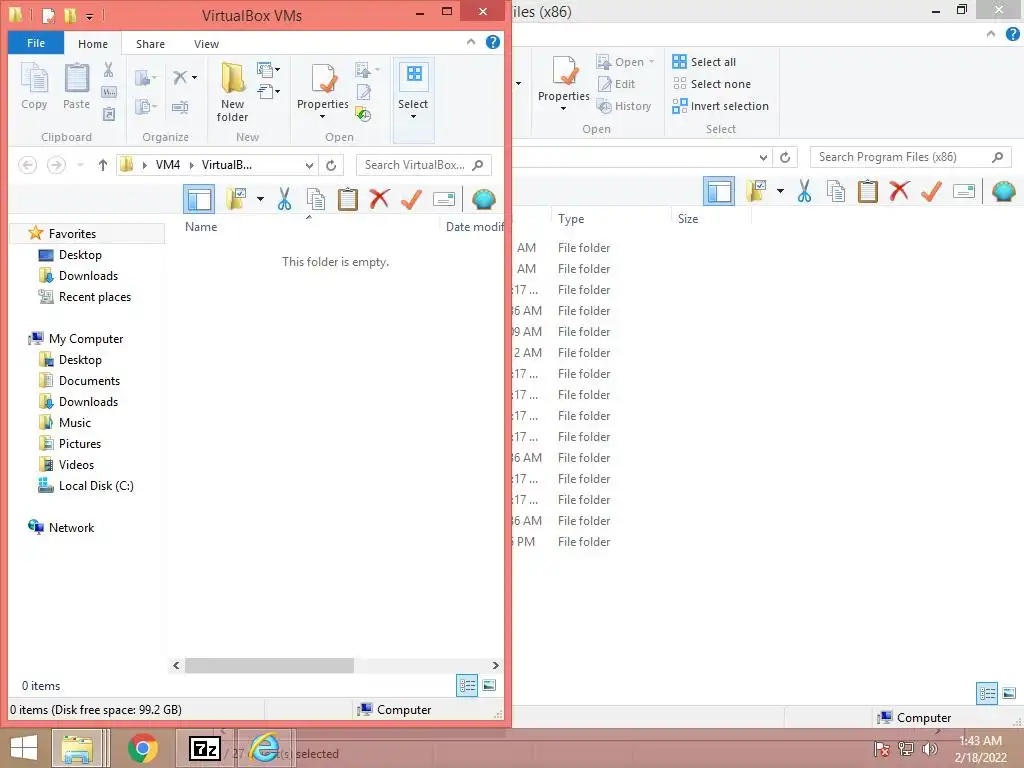1024x768 pixels.
Task: Collapse the ribbon in VirtualBox VMs window
Action: point(471,42)
